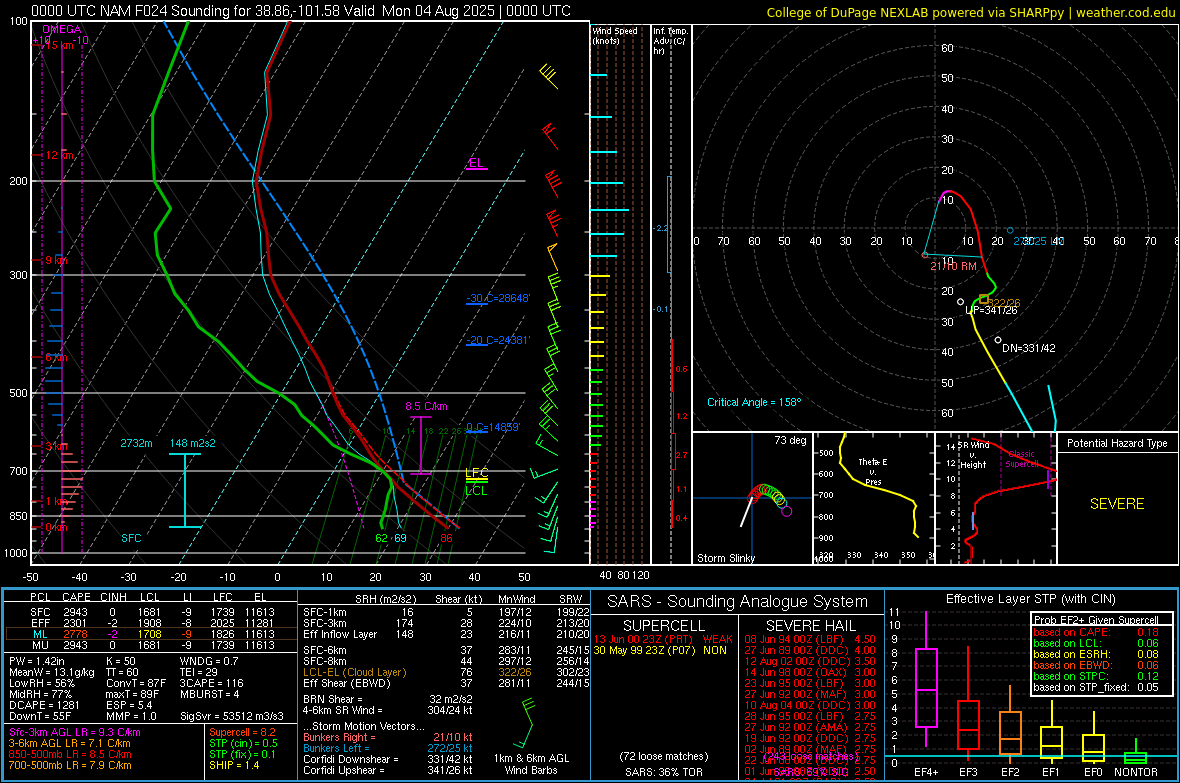Click the Eff Shear (EBWD) row
1180x783 pixels.
[444, 683]
